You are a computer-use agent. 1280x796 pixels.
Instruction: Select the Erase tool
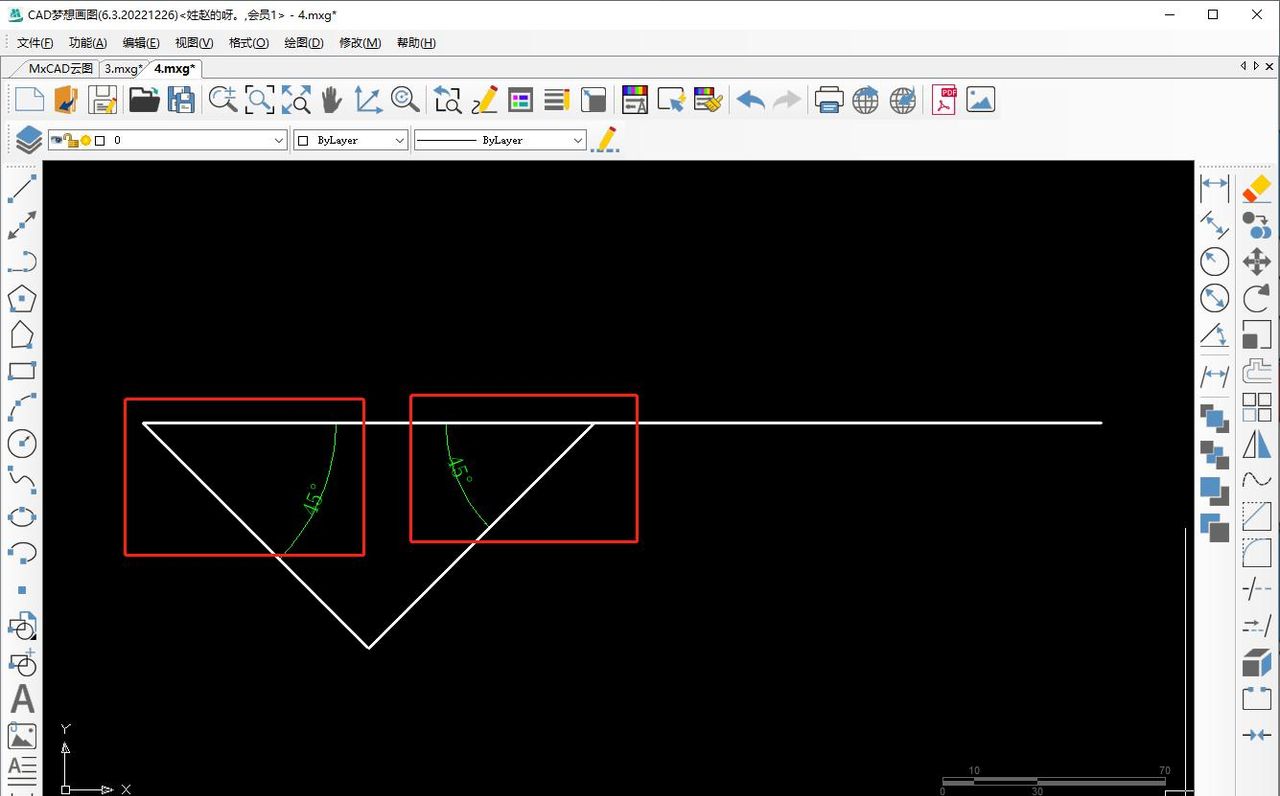[x=1257, y=188]
